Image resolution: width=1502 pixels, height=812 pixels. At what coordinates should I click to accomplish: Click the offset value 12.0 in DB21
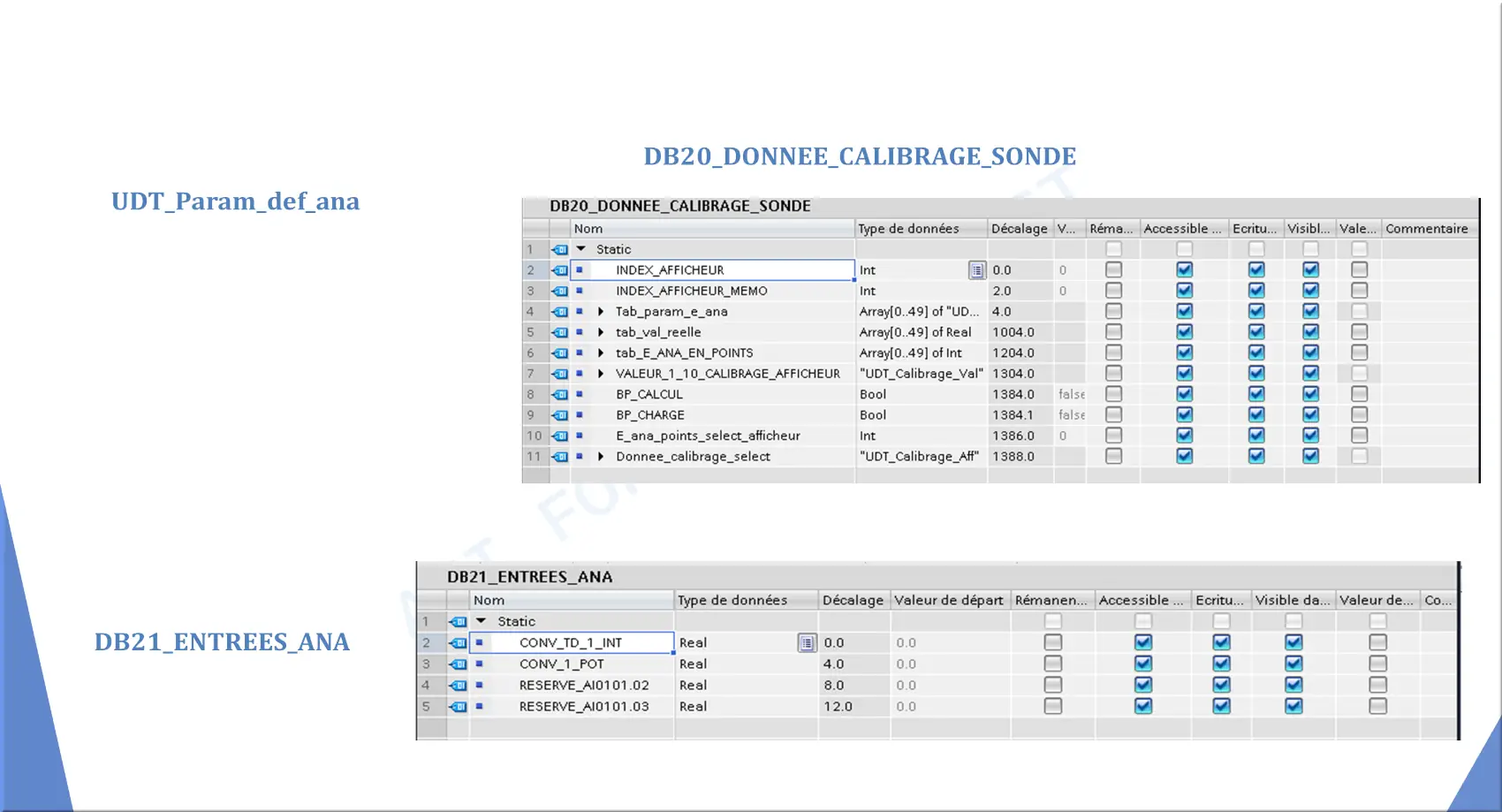tap(838, 707)
